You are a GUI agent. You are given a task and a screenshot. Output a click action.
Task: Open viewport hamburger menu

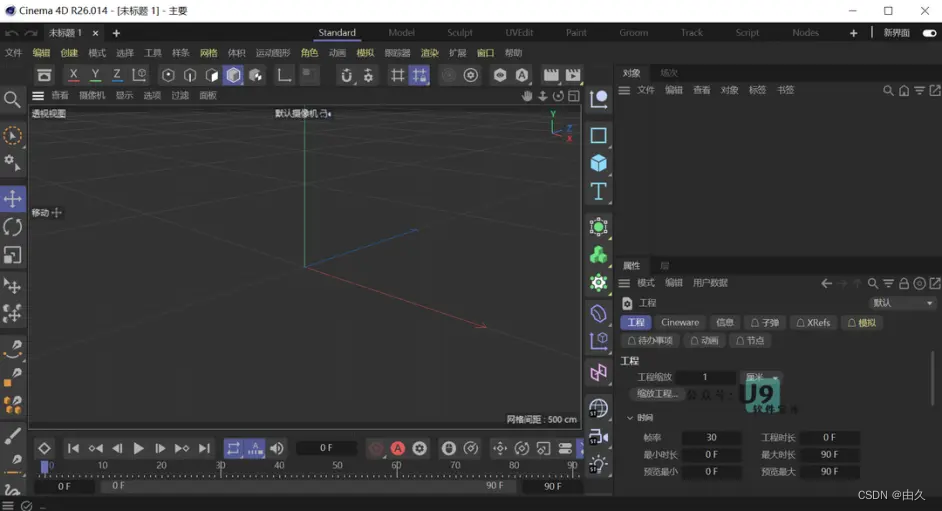coord(38,96)
